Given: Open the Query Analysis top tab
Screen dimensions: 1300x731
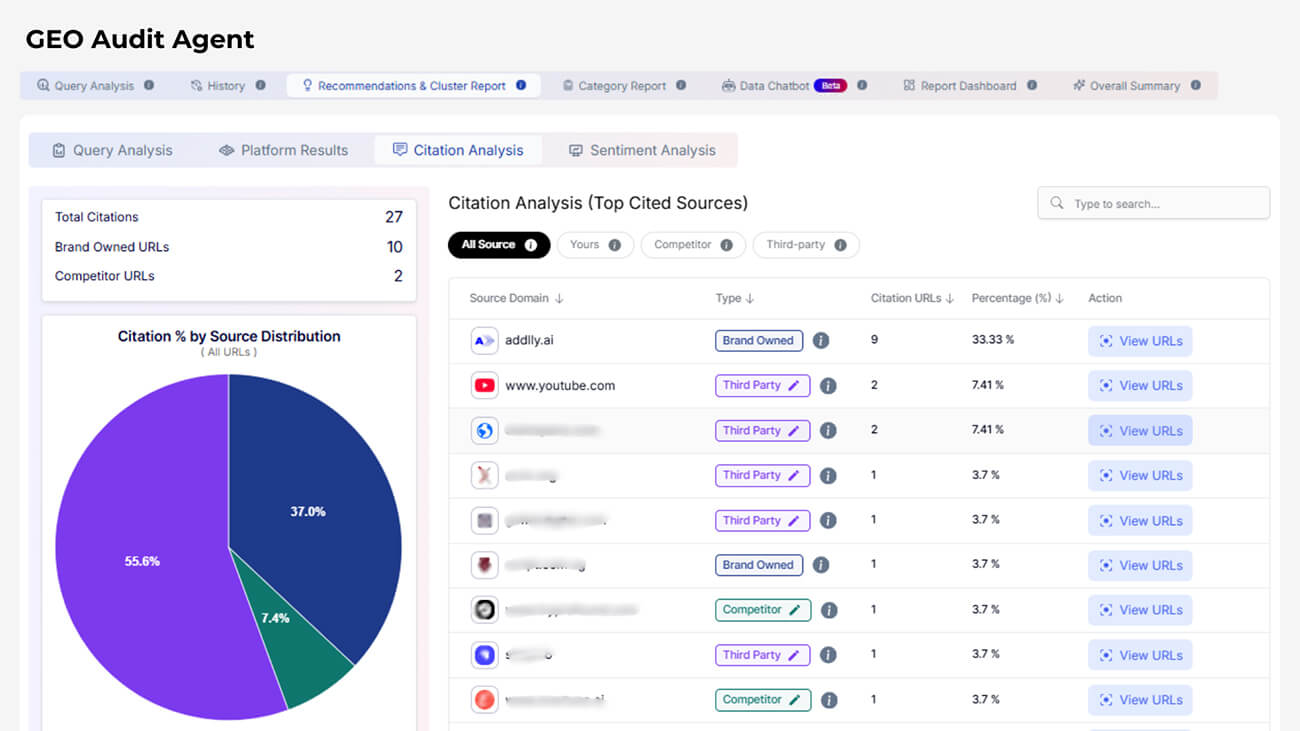Looking at the screenshot, I should tap(85, 86).
